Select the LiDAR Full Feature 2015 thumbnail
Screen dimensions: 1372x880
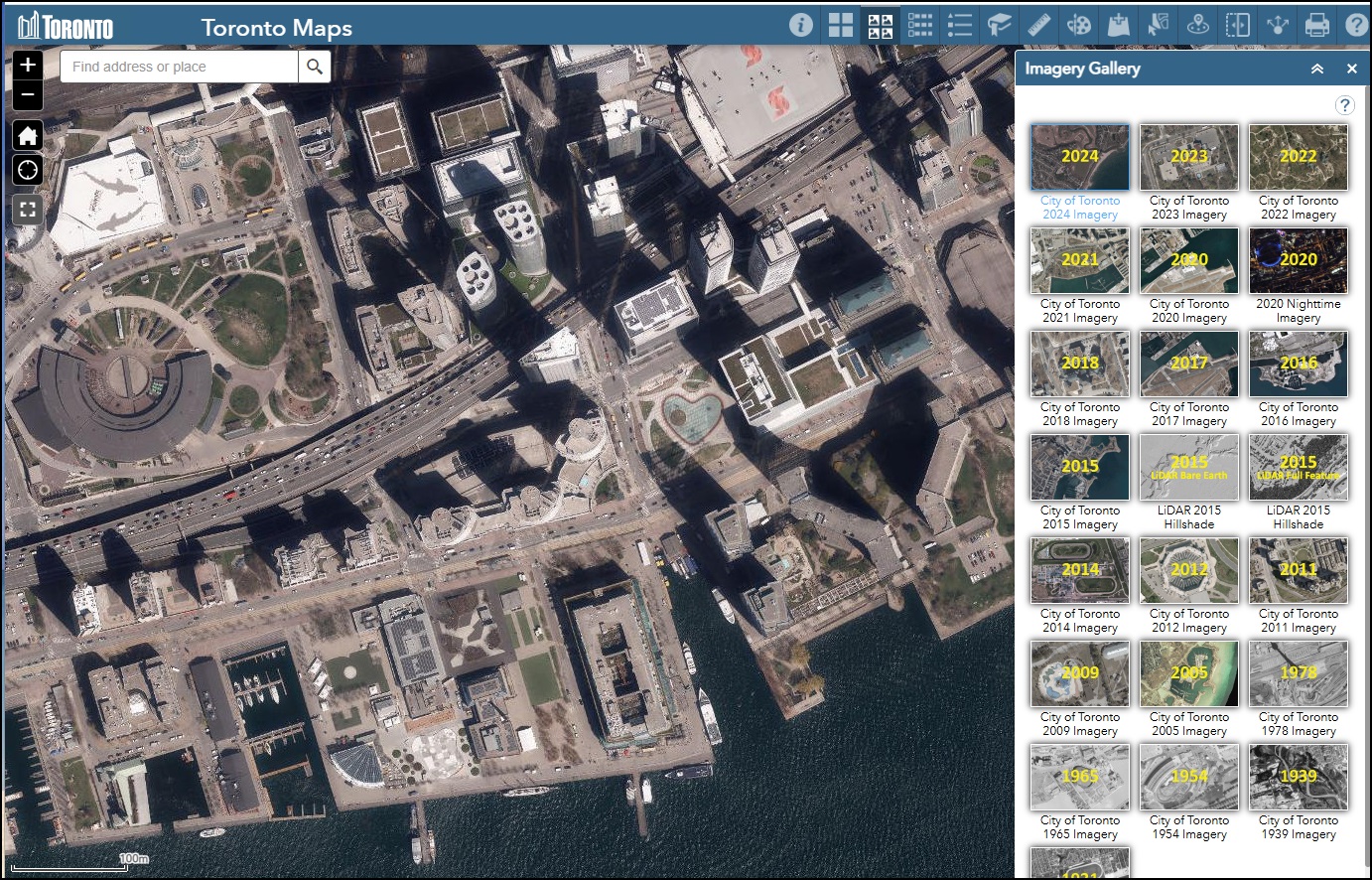tap(1299, 467)
